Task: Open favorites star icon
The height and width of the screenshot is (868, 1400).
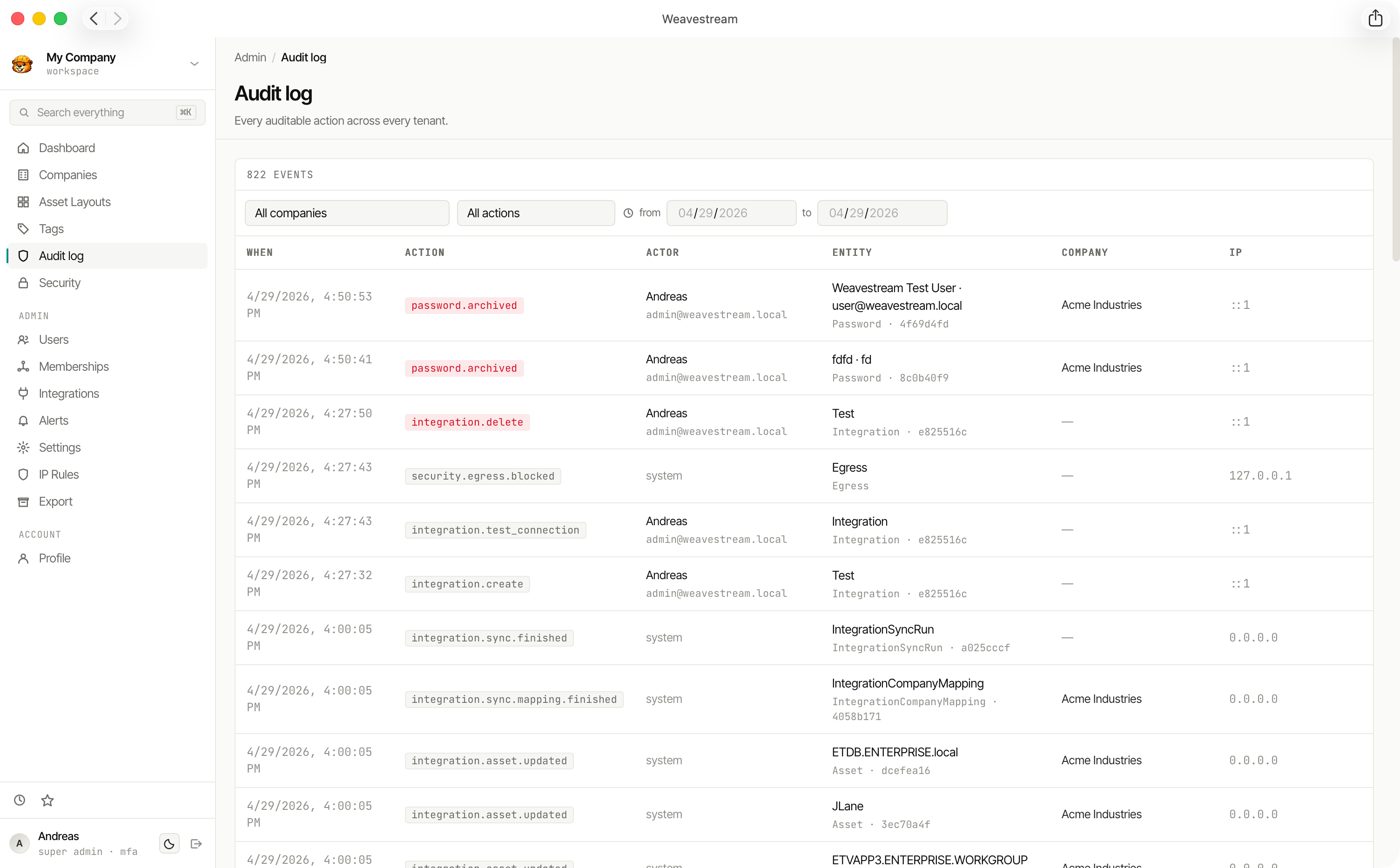Action: pyautogui.click(x=47, y=800)
